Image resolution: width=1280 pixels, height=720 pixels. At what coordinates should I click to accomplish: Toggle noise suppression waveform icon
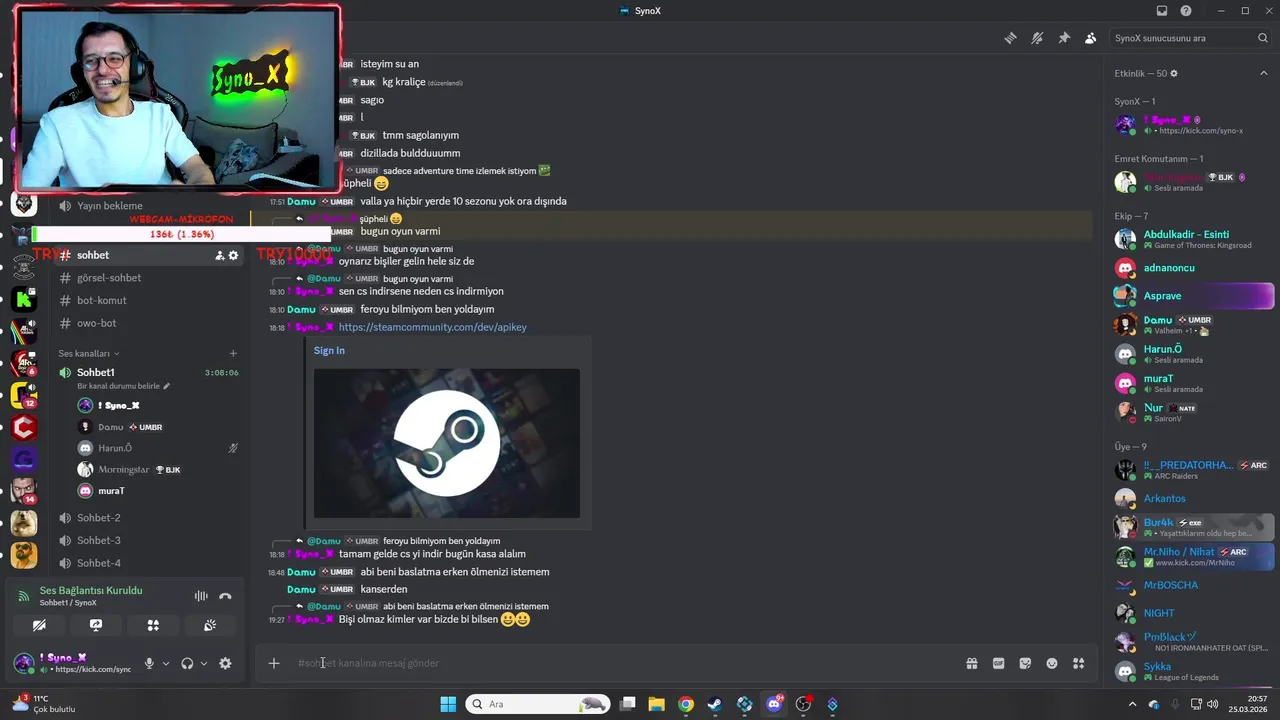coord(201,596)
